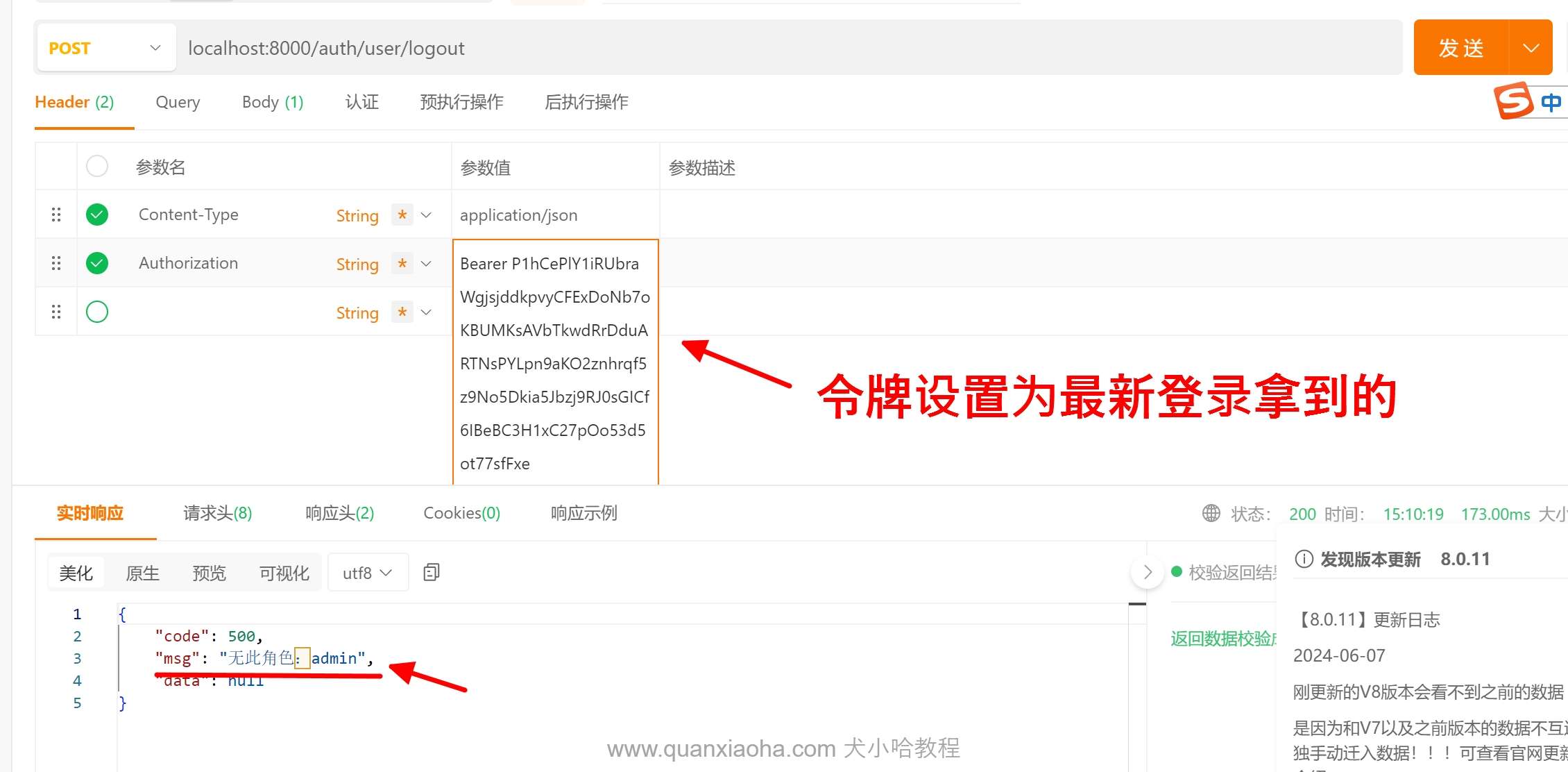
Task: Click the required asterisk on Authorization row
Action: 402,263
